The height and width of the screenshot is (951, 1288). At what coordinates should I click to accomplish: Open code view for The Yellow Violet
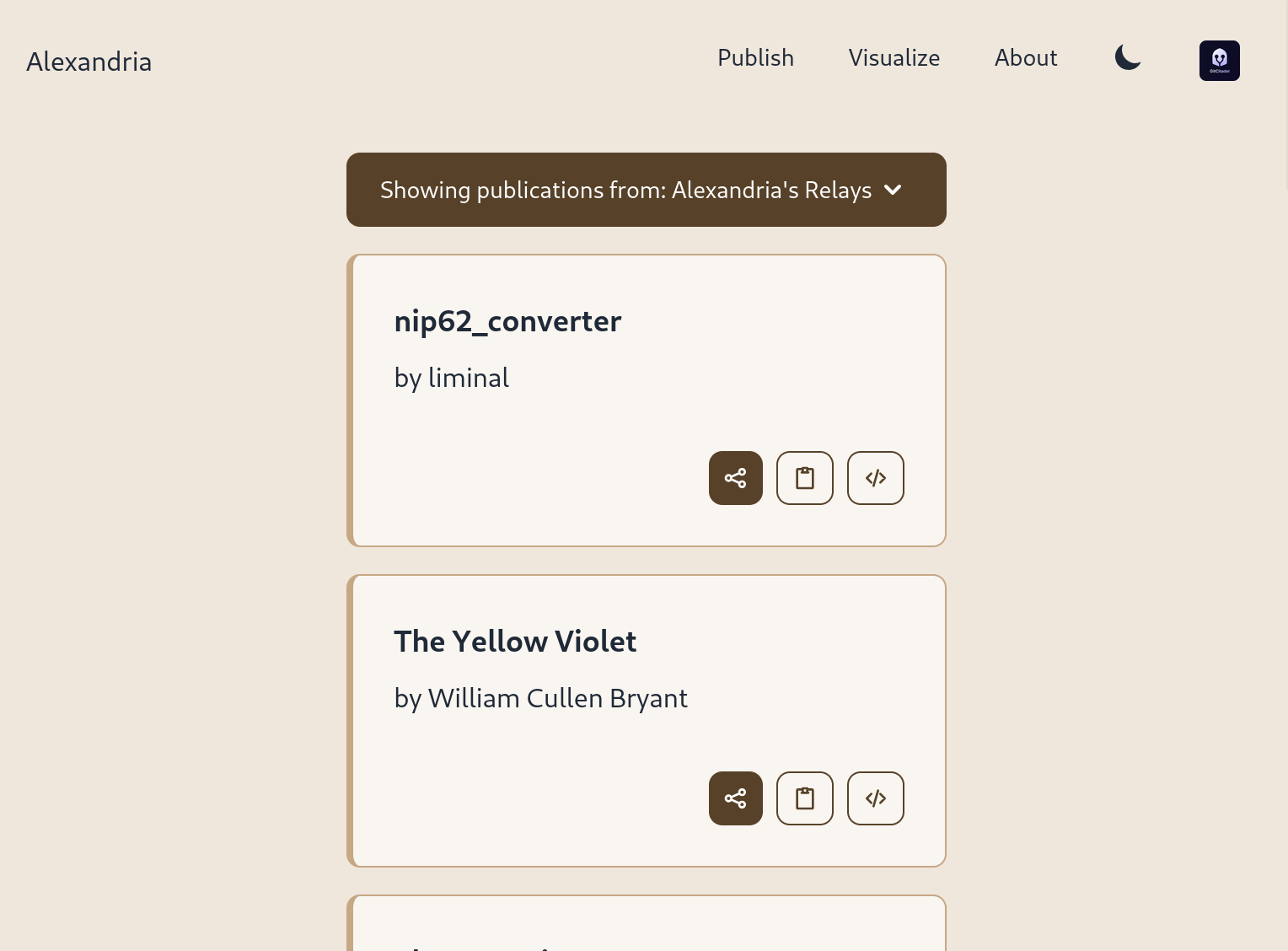click(x=876, y=798)
